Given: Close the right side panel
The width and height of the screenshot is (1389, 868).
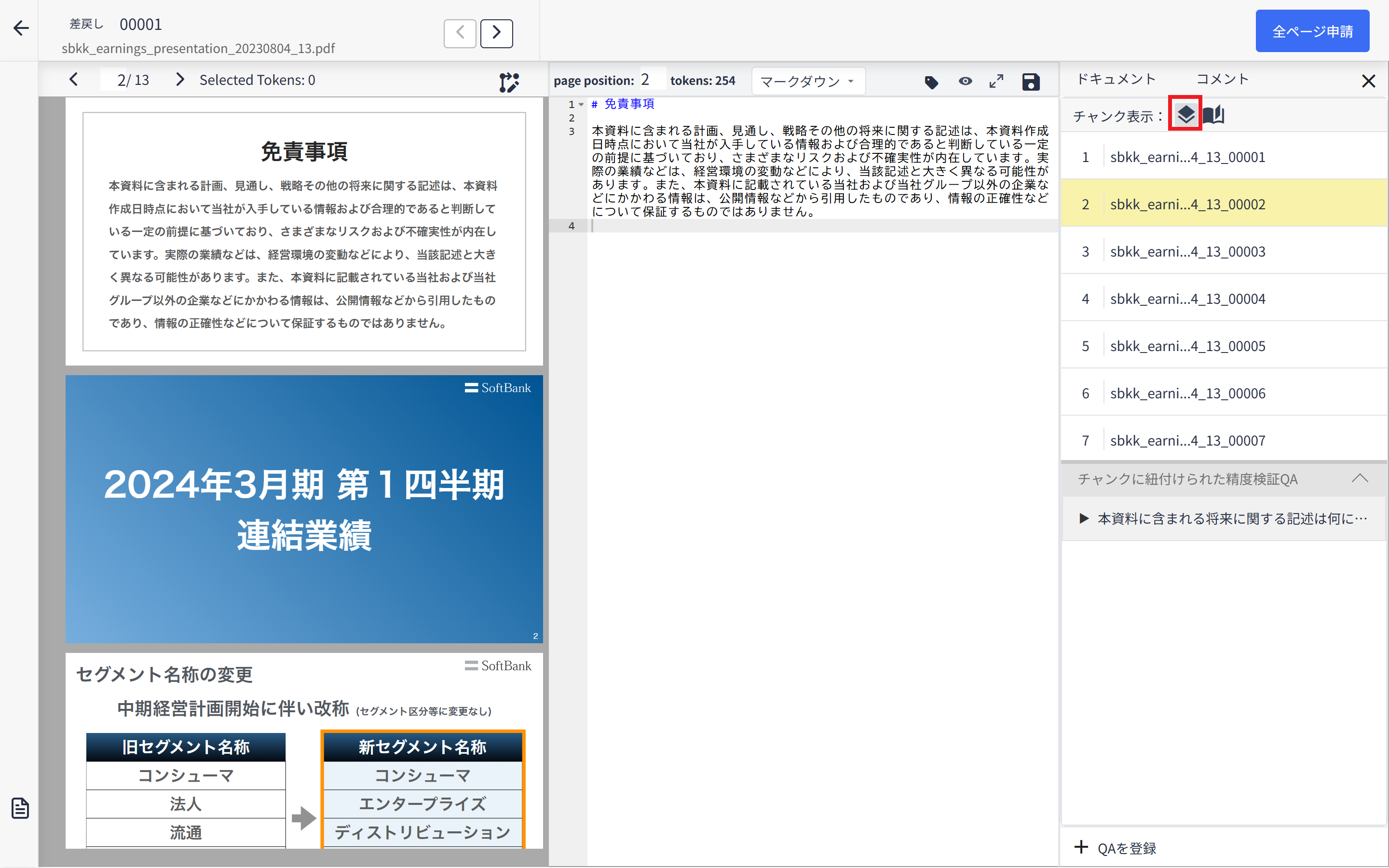Looking at the screenshot, I should coord(1368,81).
